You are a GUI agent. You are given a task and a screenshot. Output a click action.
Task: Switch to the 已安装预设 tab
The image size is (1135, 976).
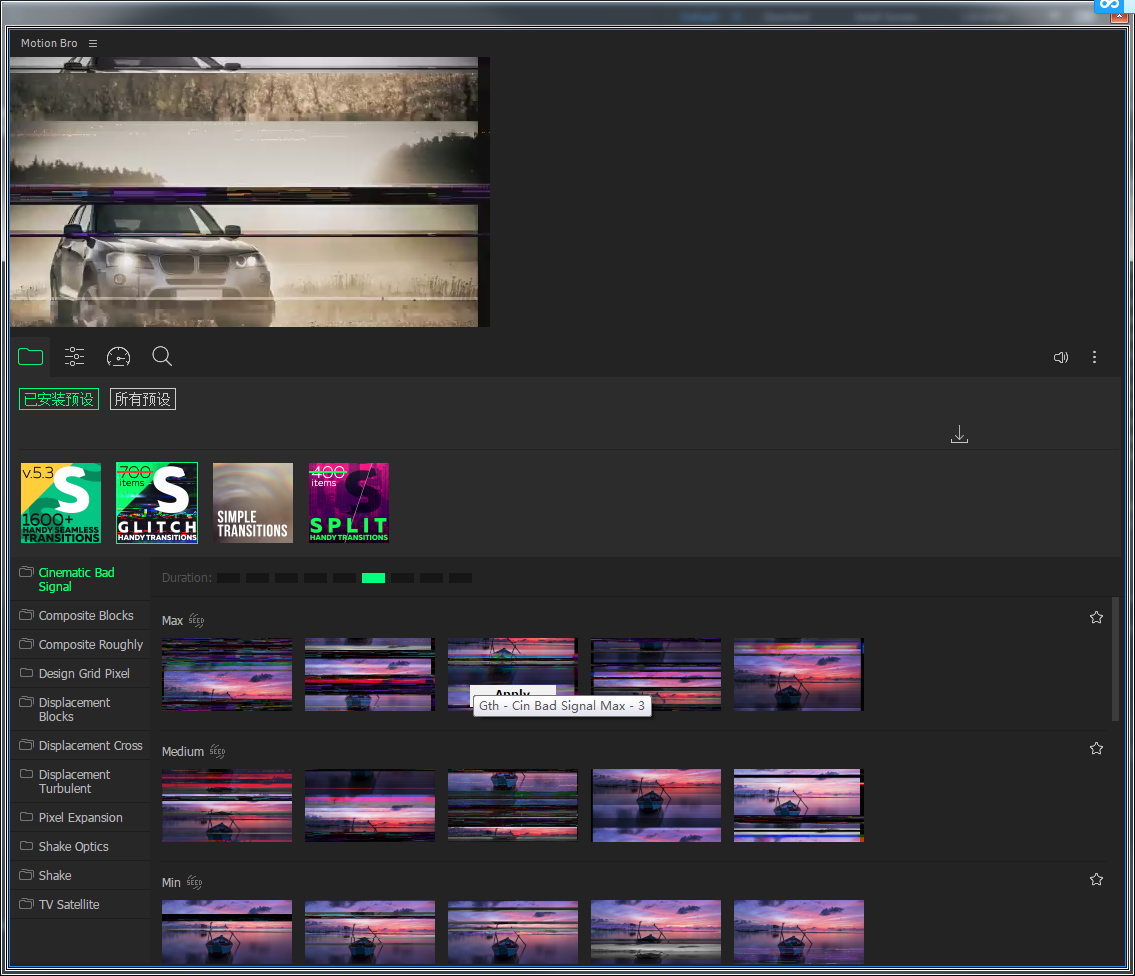pyautogui.click(x=59, y=399)
